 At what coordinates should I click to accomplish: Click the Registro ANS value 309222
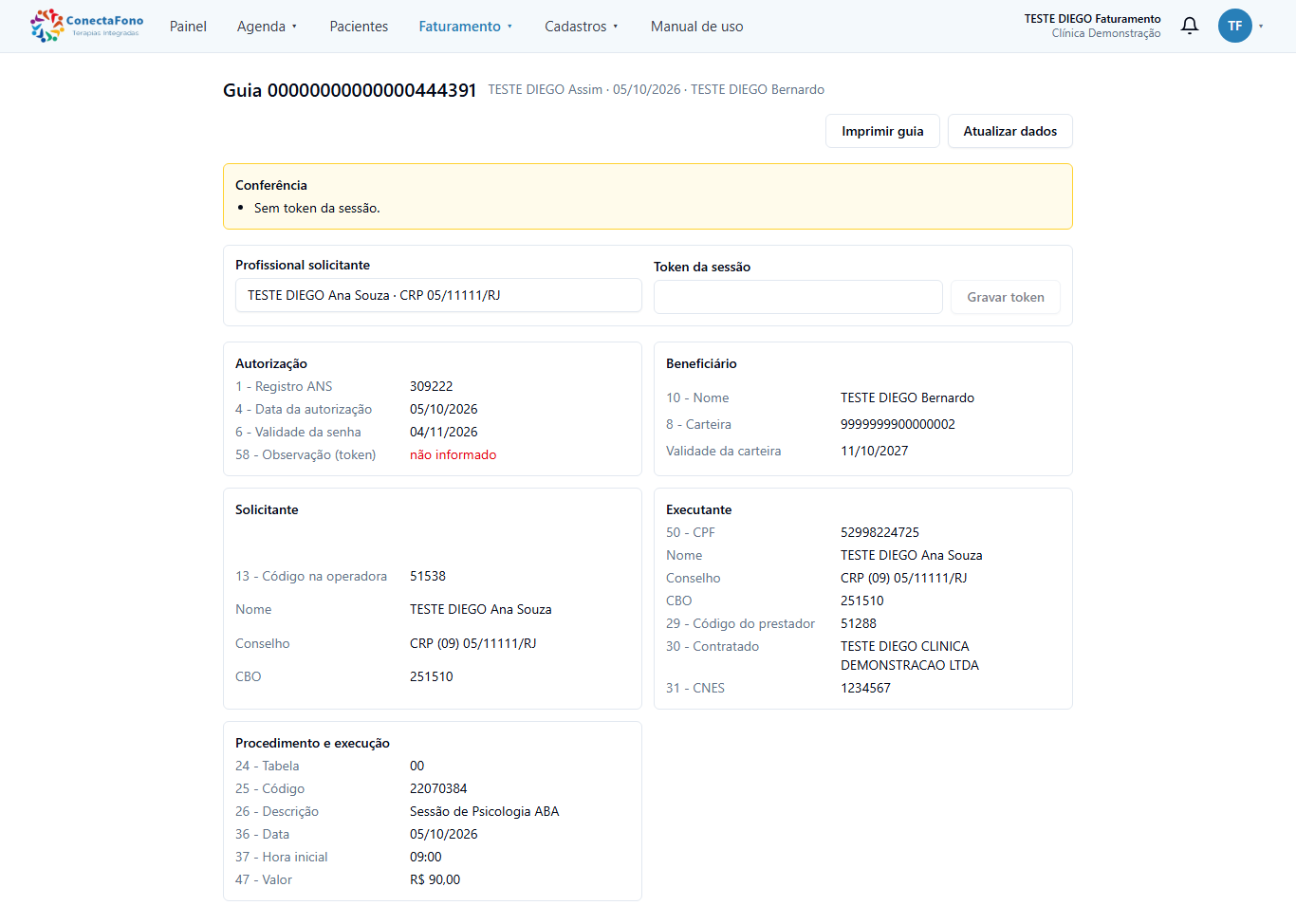(x=432, y=386)
